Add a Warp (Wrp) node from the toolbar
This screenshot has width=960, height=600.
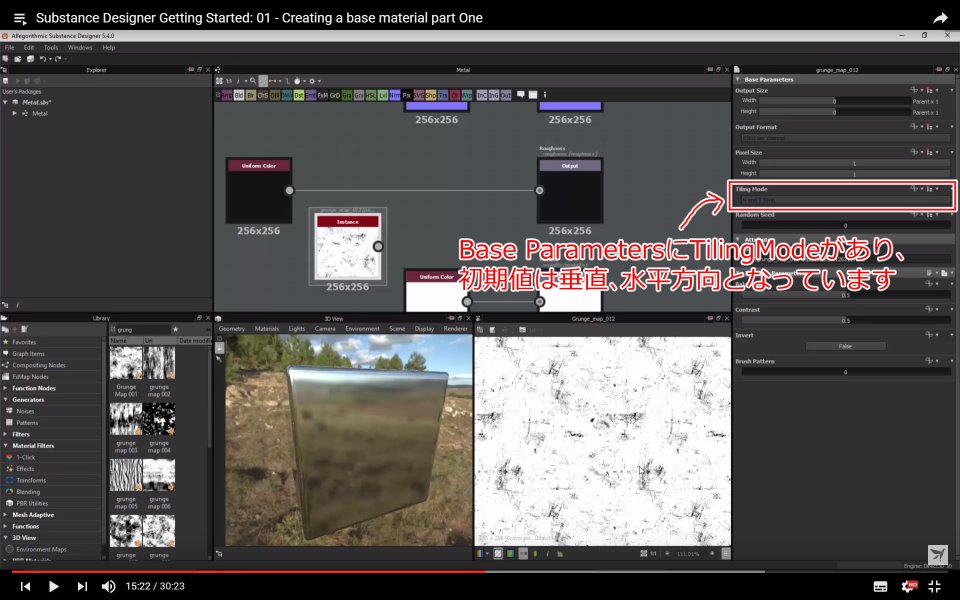click(467, 96)
